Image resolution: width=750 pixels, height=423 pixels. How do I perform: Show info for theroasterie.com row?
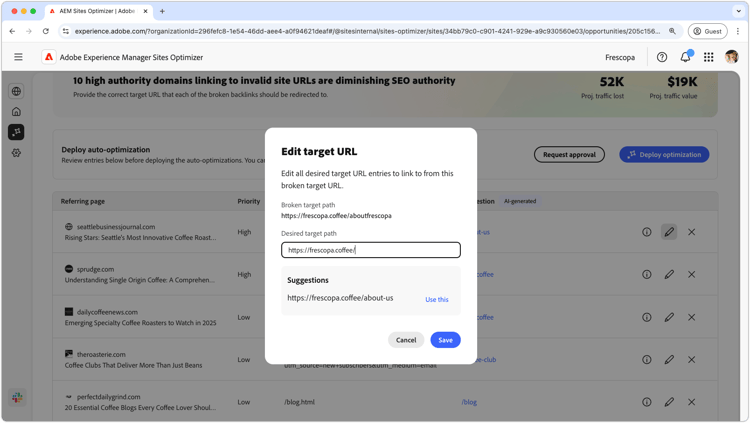click(647, 359)
